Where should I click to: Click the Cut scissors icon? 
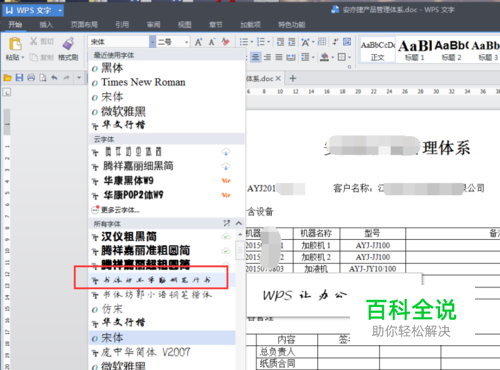coord(33,41)
